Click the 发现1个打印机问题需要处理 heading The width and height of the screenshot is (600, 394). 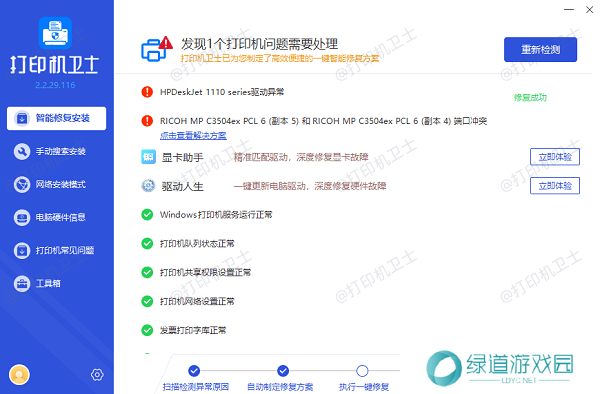pos(259,44)
